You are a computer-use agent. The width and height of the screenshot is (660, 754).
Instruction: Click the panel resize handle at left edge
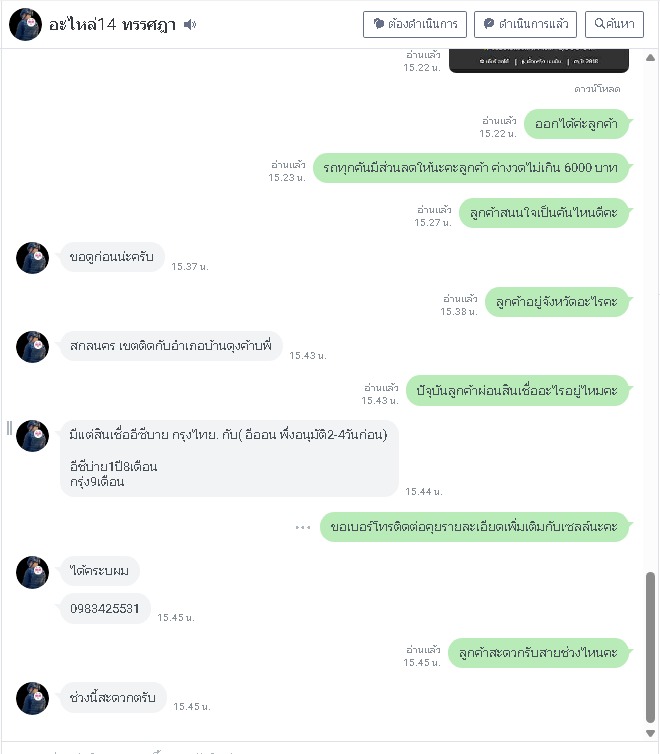tap(9, 428)
